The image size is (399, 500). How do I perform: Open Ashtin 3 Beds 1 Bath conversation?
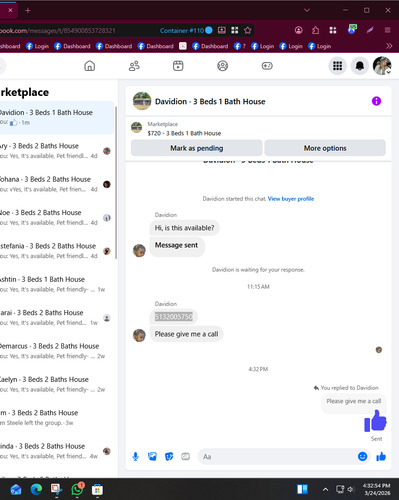click(56, 284)
